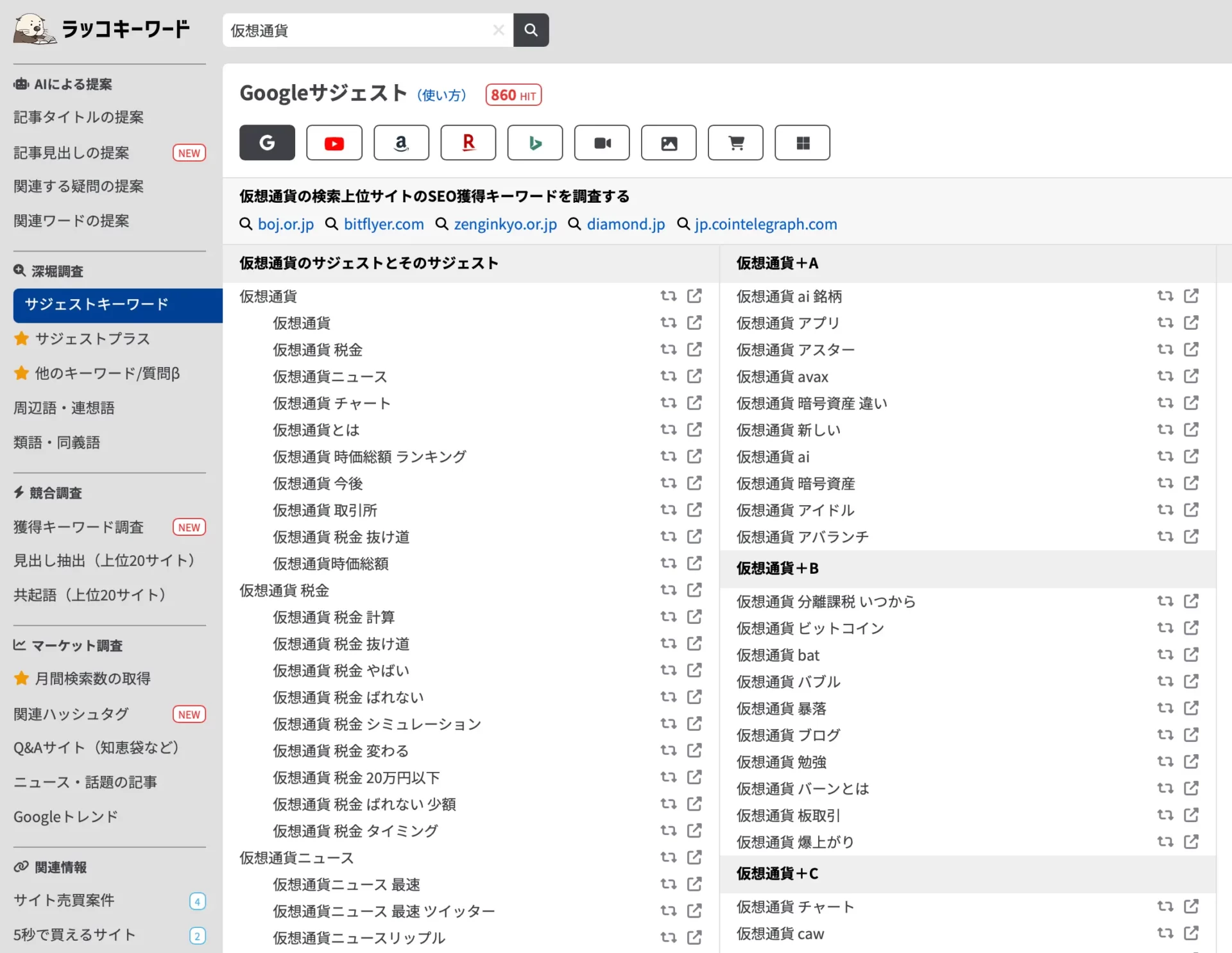This screenshot has height=953, width=1232.
Task: Select the Bing suggest source button
Action: point(535,142)
